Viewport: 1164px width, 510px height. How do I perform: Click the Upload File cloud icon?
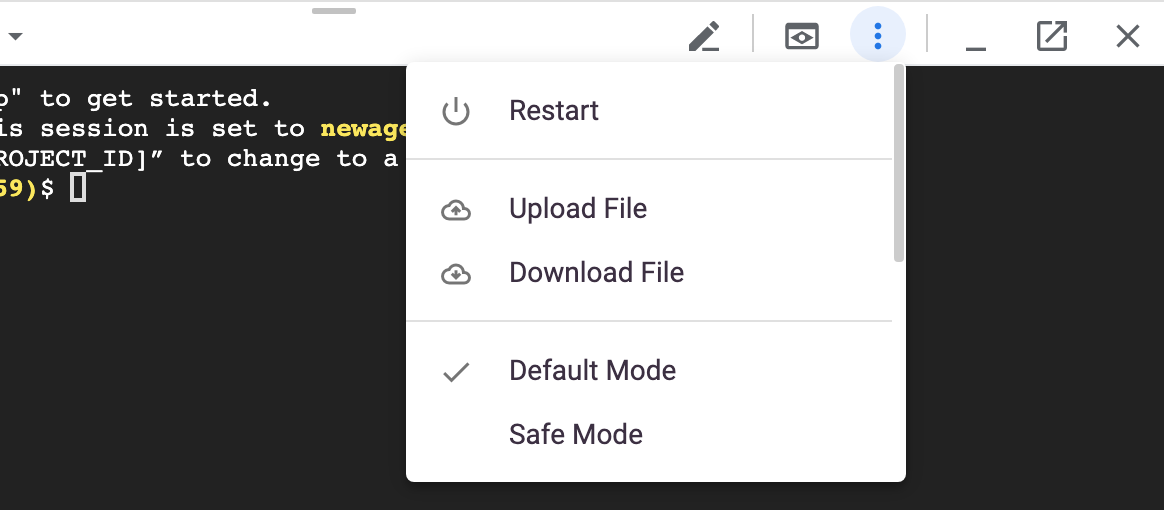coord(456,210)
